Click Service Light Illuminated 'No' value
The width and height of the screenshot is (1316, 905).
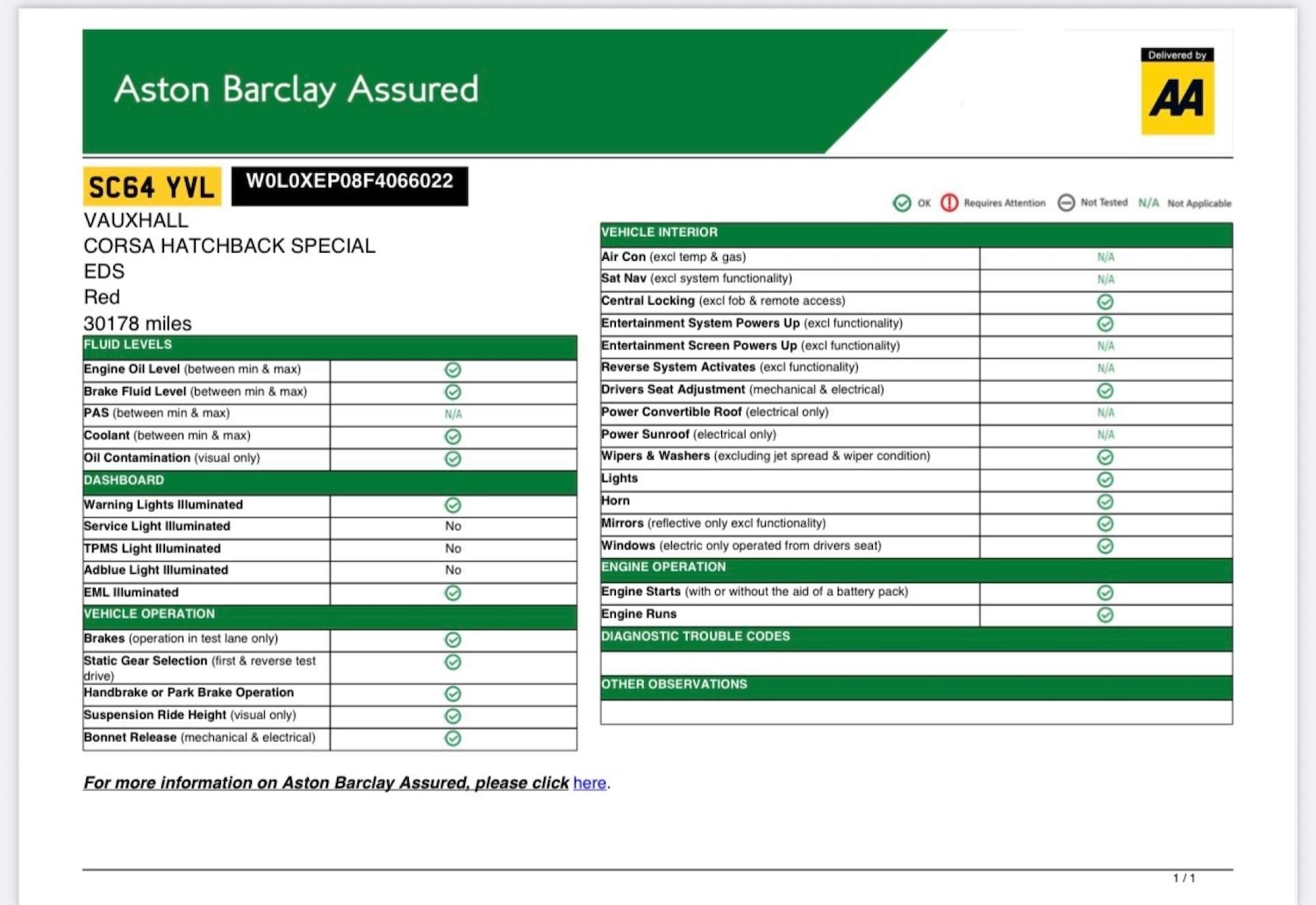[453, 526]
